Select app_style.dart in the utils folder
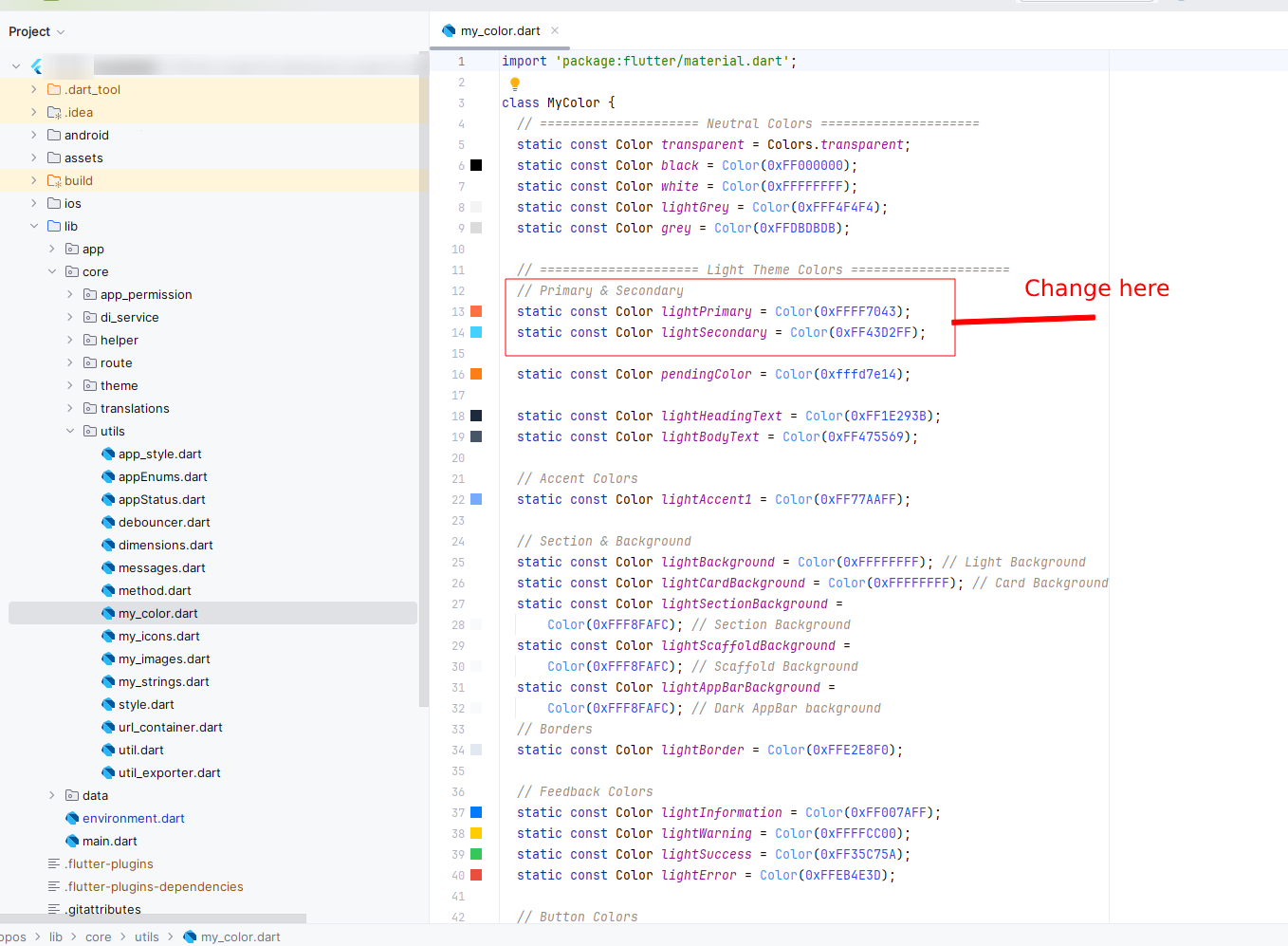The height and width of the screenshot is (946, 1288). click(159, 454)
